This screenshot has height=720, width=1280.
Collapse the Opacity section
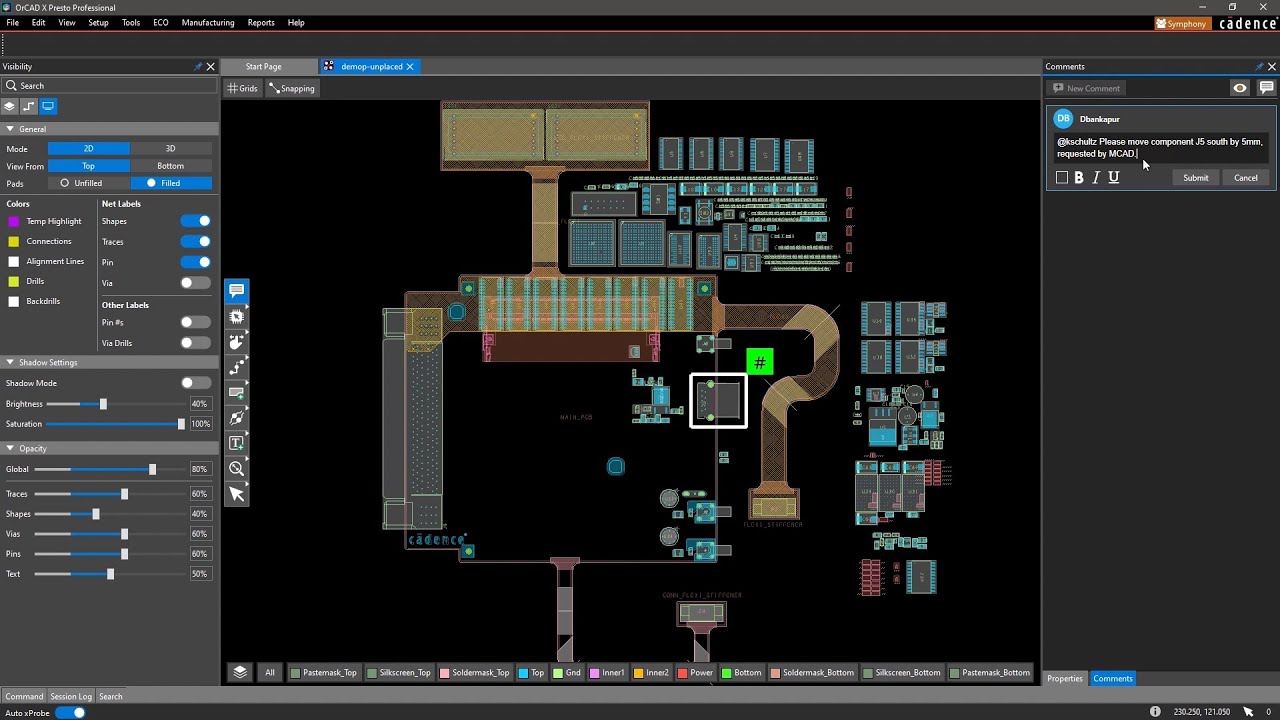click(x=10, y=449)
